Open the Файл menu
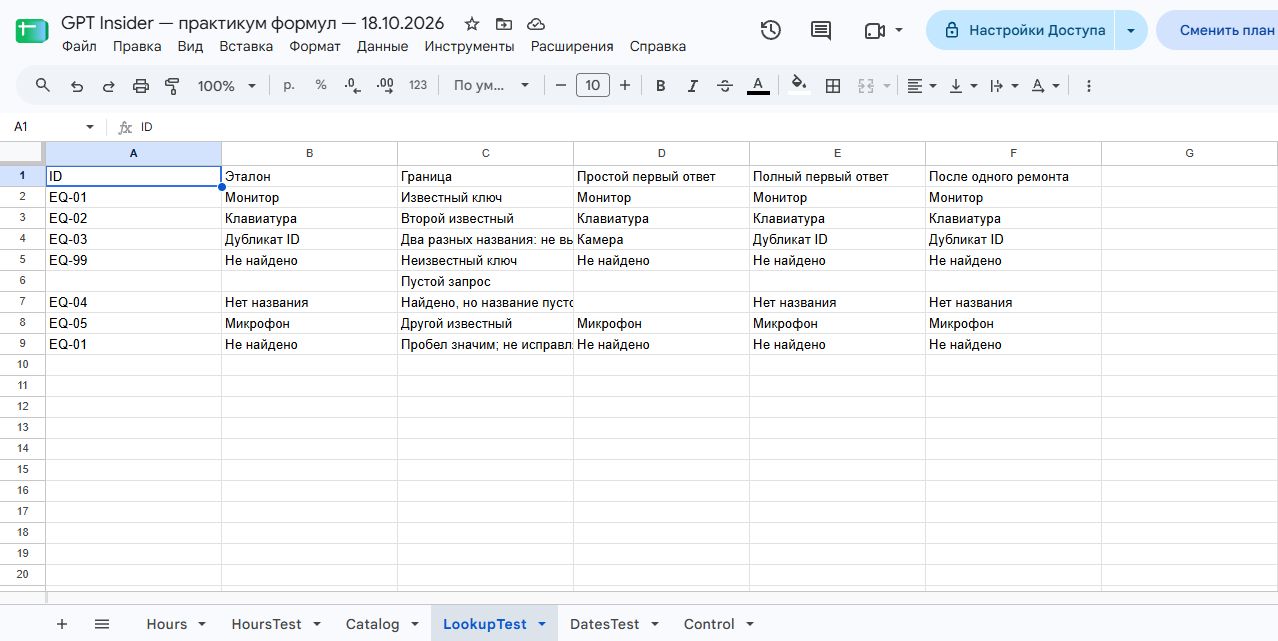 (79, 46)
